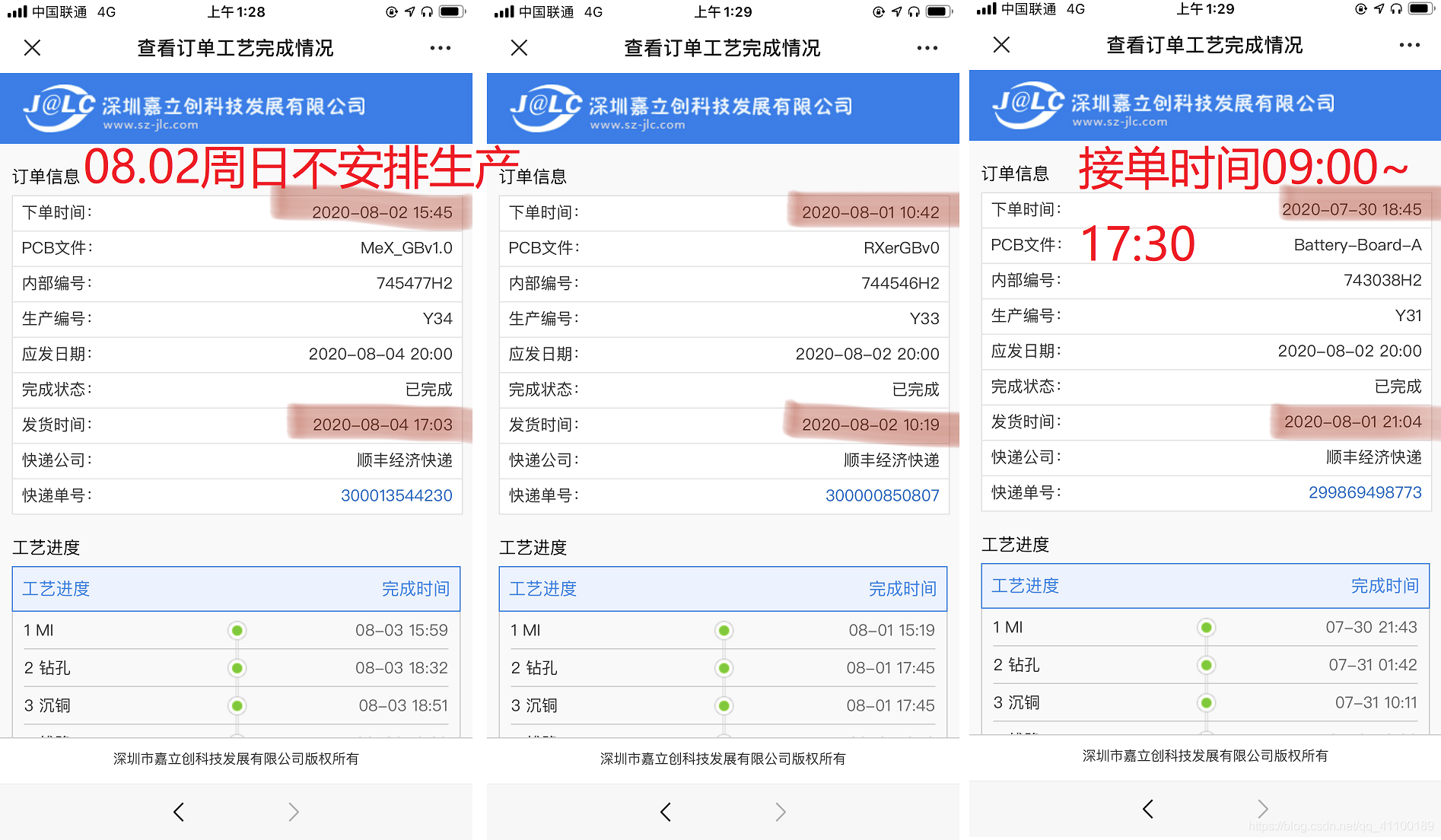Tap the 沉铜 step dot on order Y31
Screen dimensions: 1441x840
pos(1206,702)
